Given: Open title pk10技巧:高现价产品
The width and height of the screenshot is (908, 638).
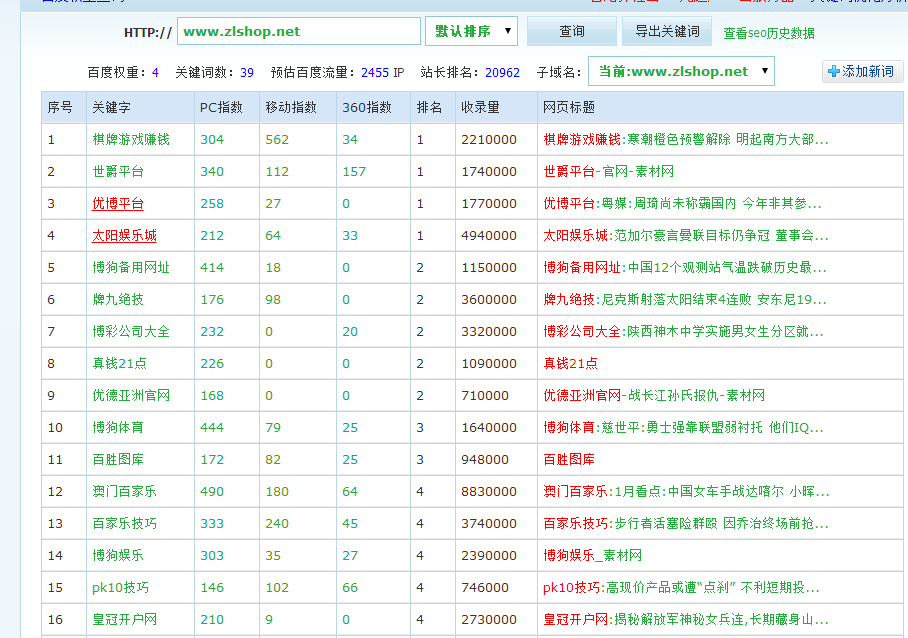Looking at the screenshot, I should coord(681,588).
